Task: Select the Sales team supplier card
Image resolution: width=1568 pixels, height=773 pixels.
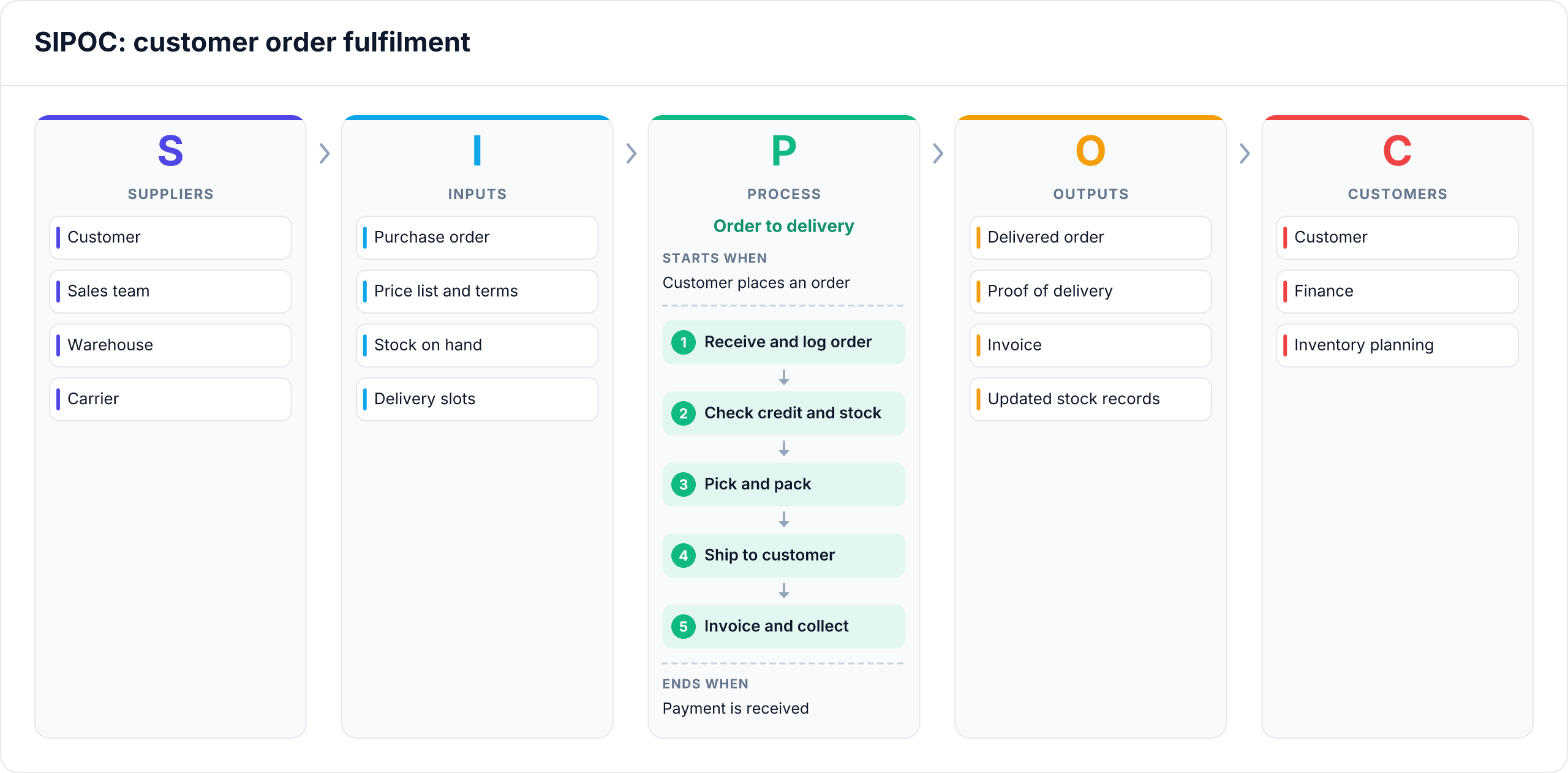Action: point(170,291)
